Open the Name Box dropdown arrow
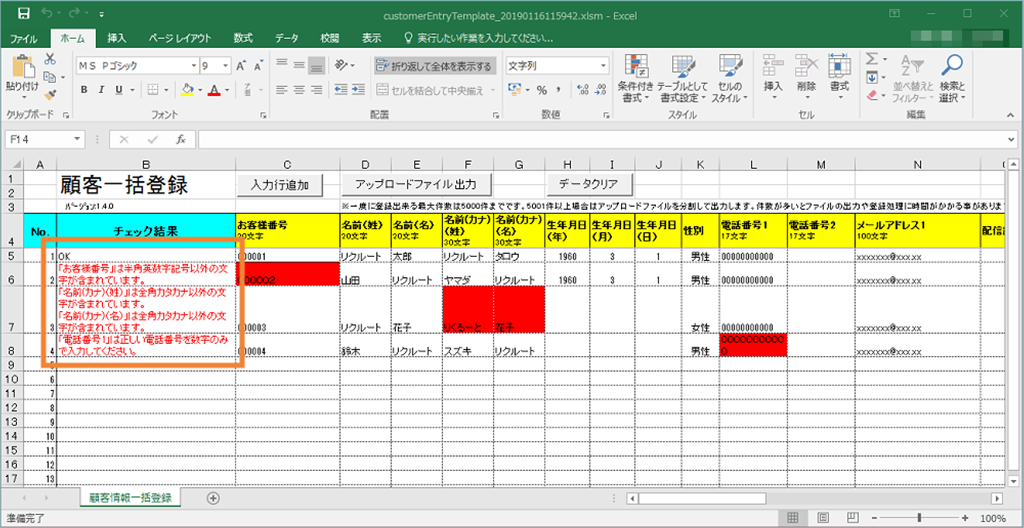Viewport: 1024px width, 528px height. coord(78,139)
